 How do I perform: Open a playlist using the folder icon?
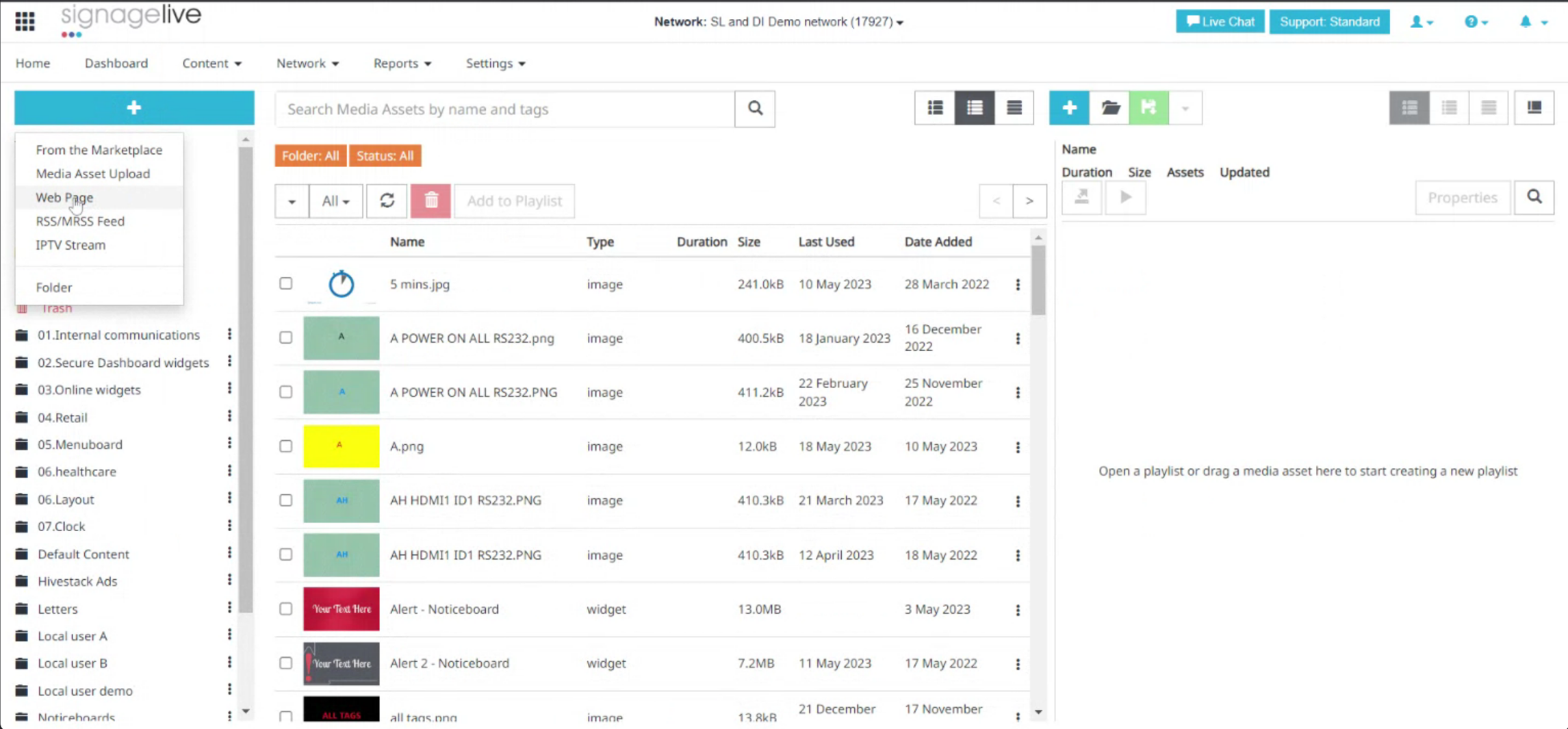coord(1109,107)
